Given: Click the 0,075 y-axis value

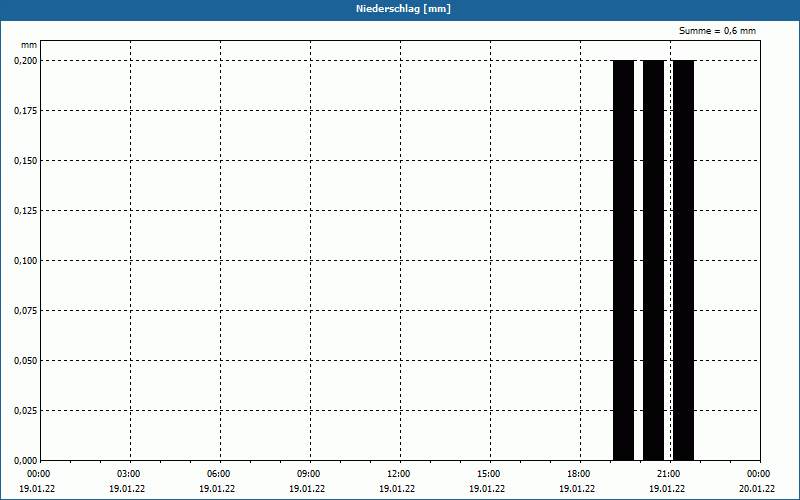Looking at the screenshot, I should coord(26,310).
